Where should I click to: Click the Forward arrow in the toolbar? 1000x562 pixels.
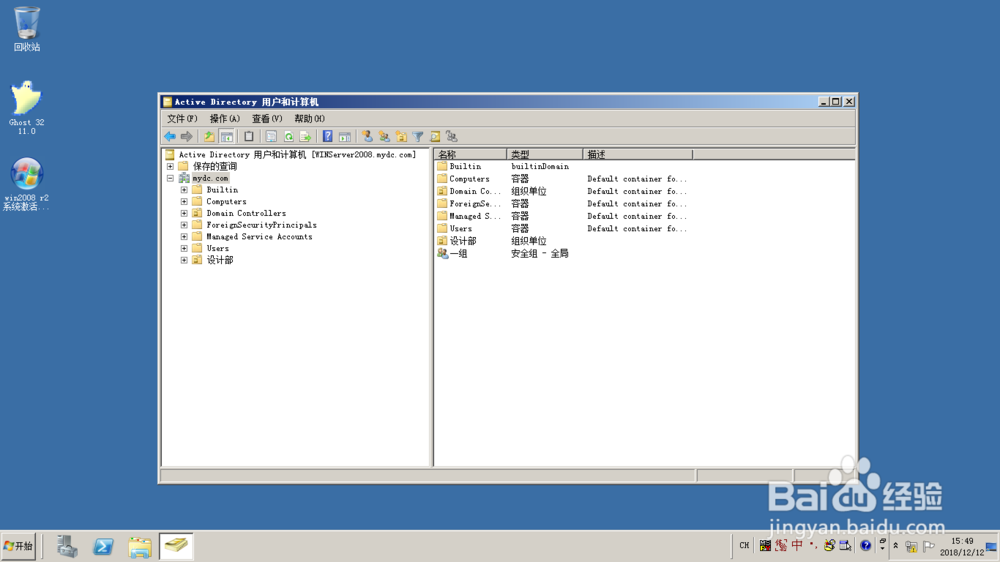click(x=186, y=137)
